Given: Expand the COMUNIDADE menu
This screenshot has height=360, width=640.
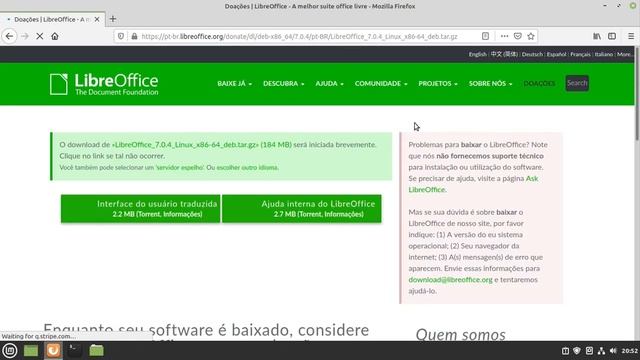Looking at the screenshot, I should 381,83.
